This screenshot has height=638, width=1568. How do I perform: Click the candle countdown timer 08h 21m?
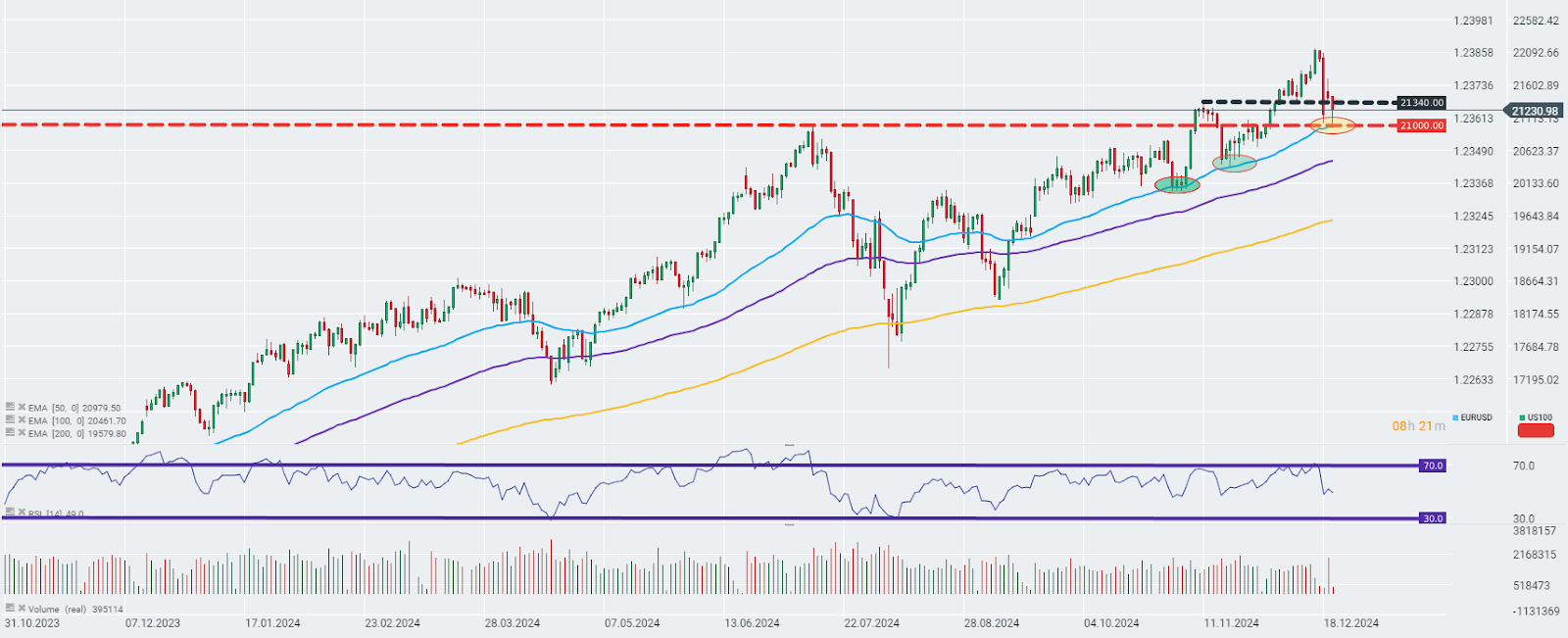click(1418, 426)
